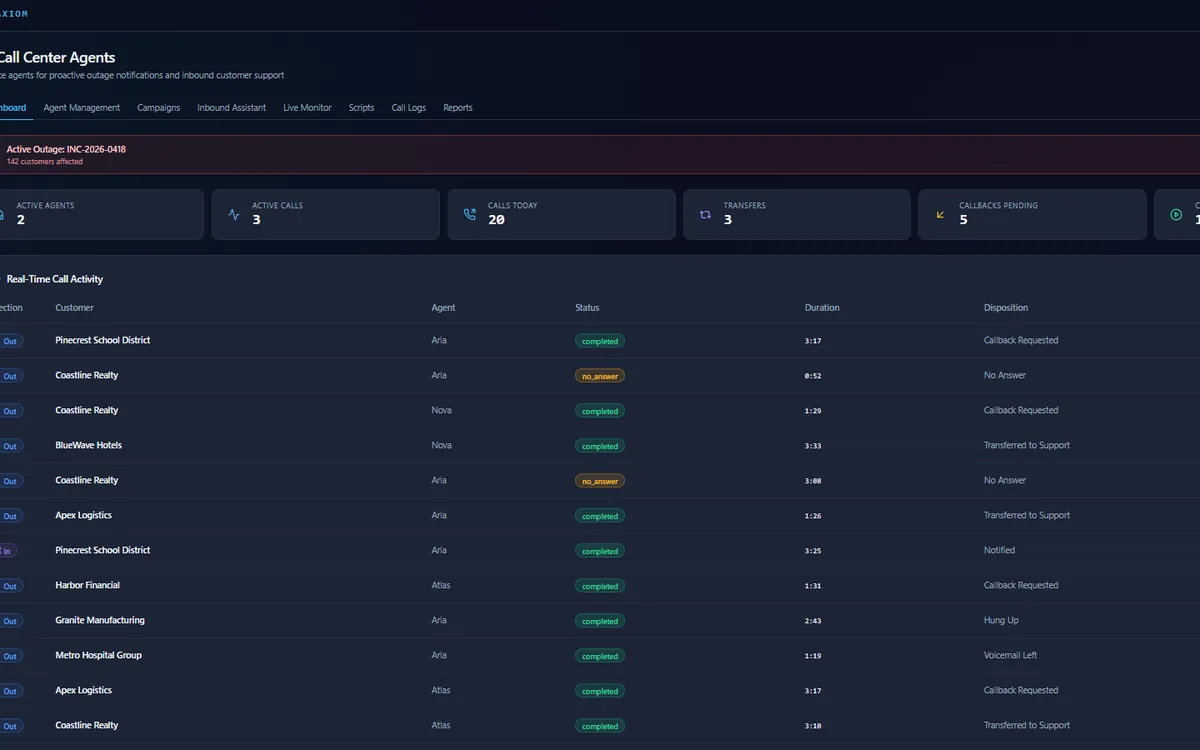The height and width of the screenshot is (750, 1200).
Task: Click the Out badge in Metro Hospital Group row
Action: 9,656
